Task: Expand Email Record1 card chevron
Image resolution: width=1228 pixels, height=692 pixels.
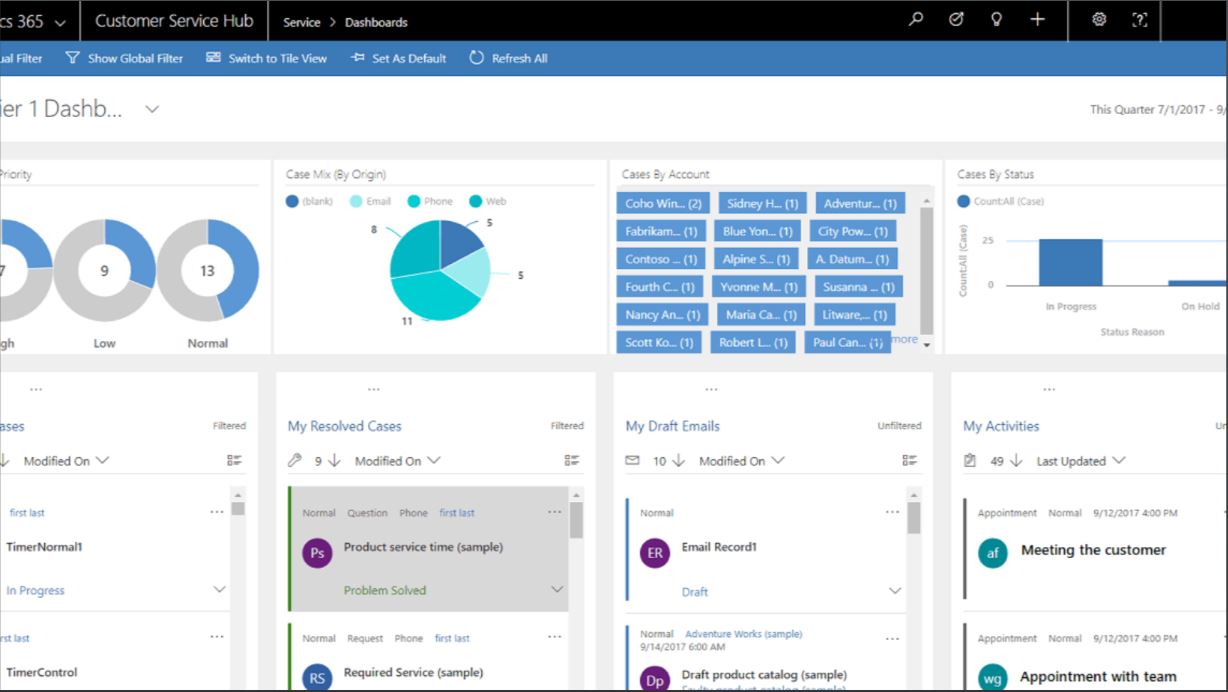Action: (x=895, y=590)
